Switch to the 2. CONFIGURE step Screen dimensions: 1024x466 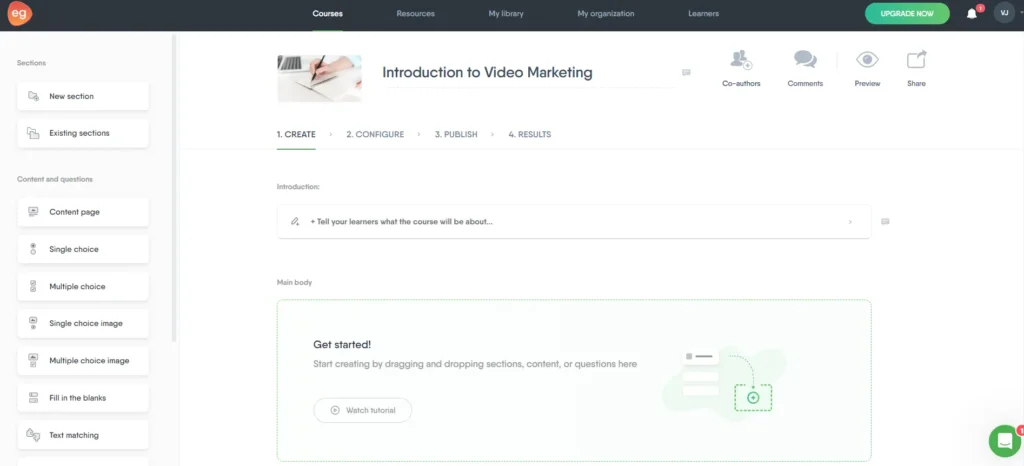click(375, 134)
